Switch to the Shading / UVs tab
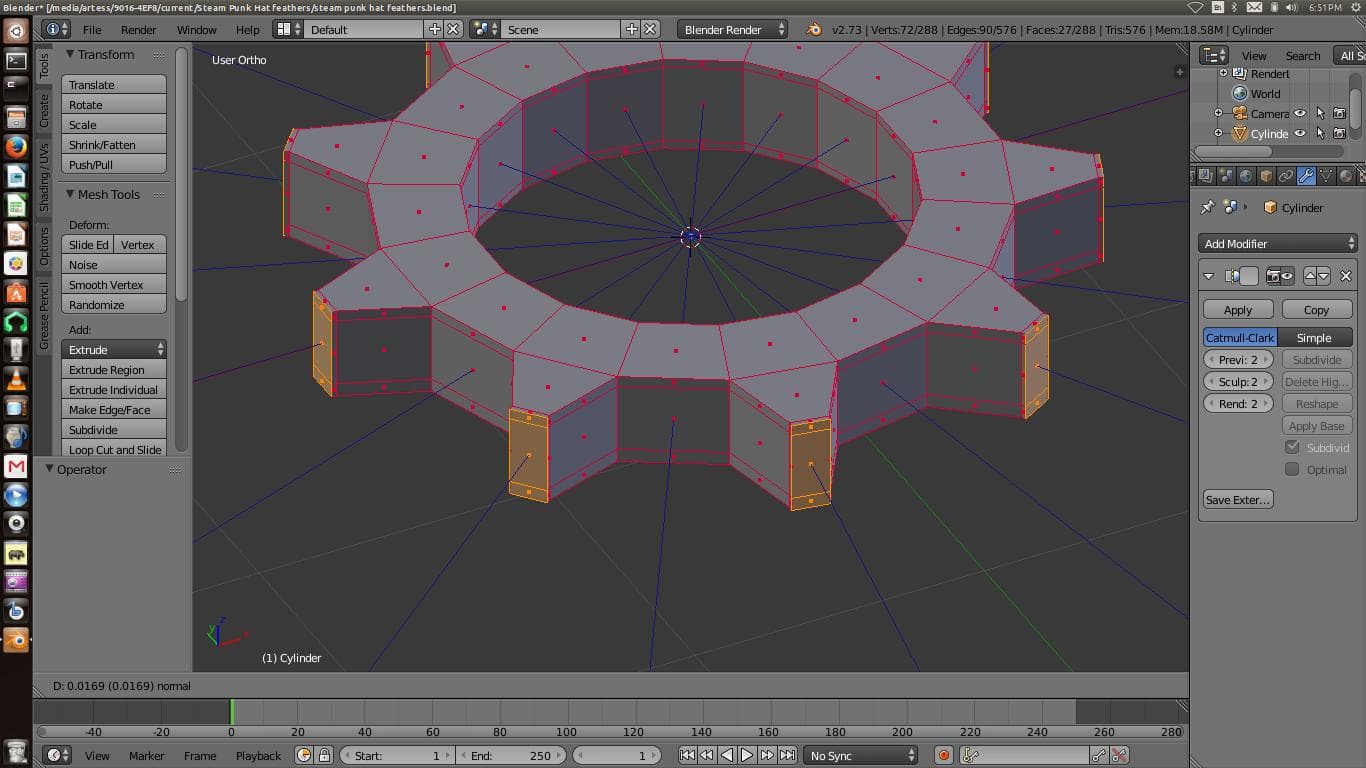 tap(44, 177)
